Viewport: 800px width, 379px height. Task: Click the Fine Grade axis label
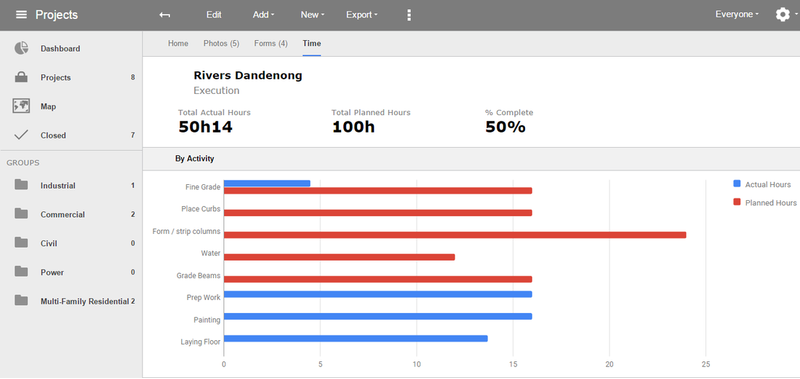tap(203, 187)
